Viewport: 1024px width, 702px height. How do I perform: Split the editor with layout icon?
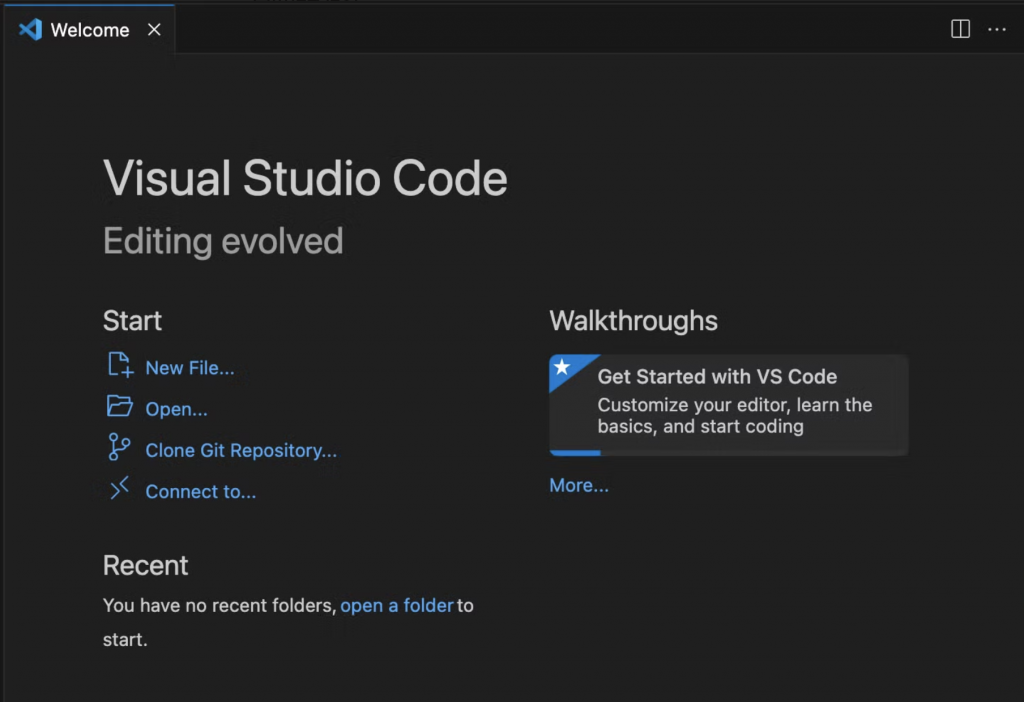tap(960, 29)
